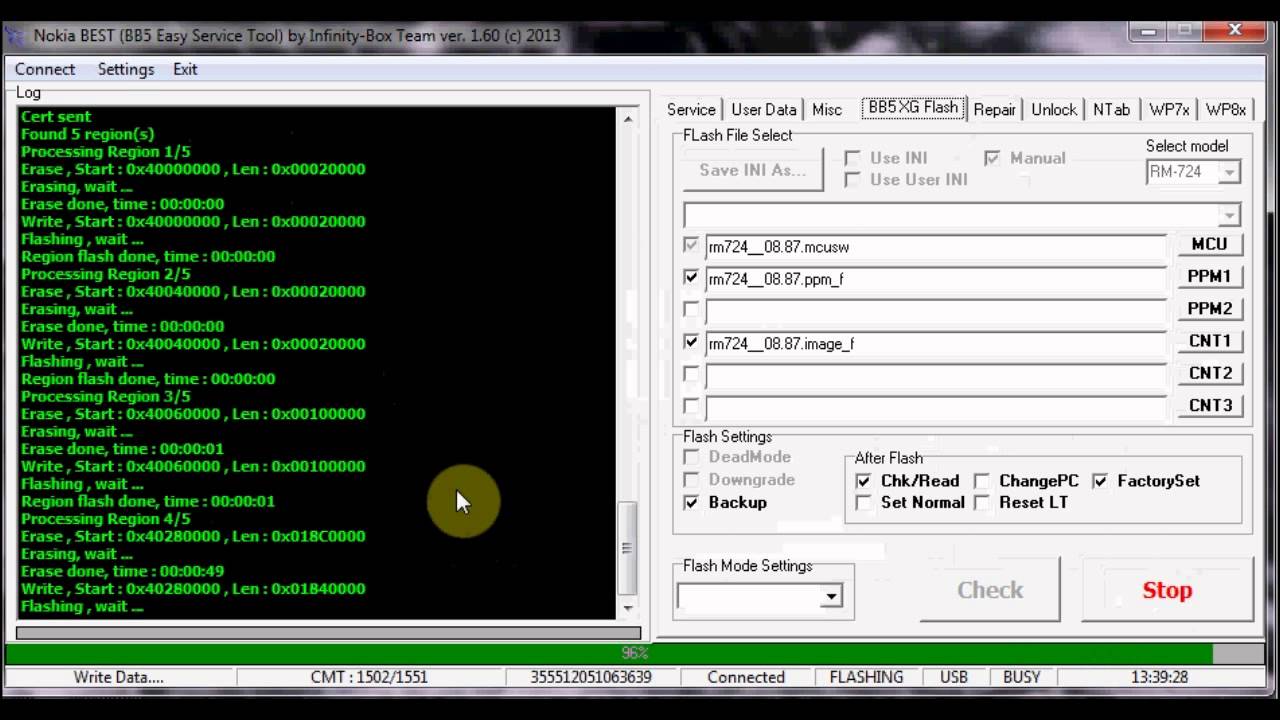The height and width of the screenshot is (720, 1280).
Task: Switch to the Misc tab
Action: 827,110
